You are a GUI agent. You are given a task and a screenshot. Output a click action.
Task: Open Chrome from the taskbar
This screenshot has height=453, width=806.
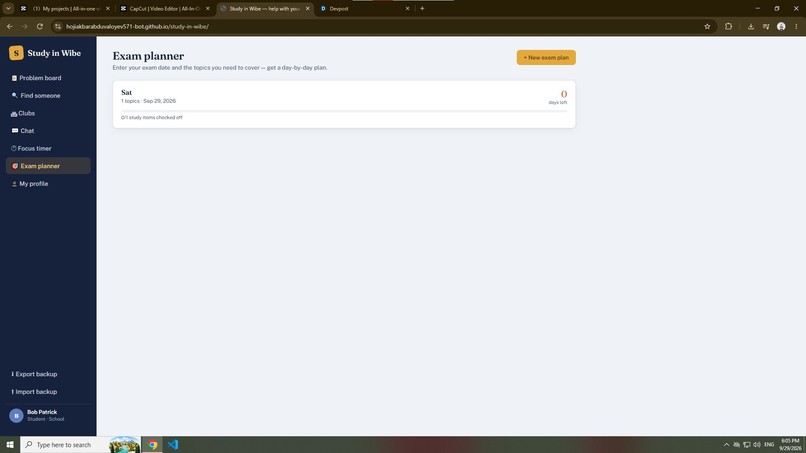point(153,445)
